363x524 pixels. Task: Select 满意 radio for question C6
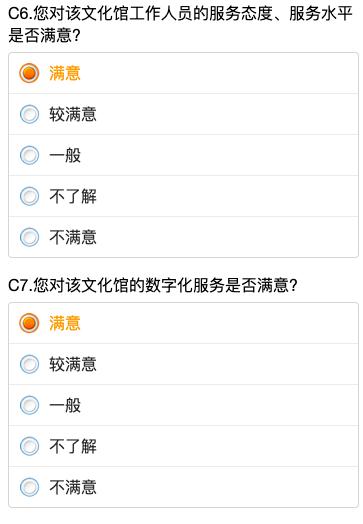29,73
